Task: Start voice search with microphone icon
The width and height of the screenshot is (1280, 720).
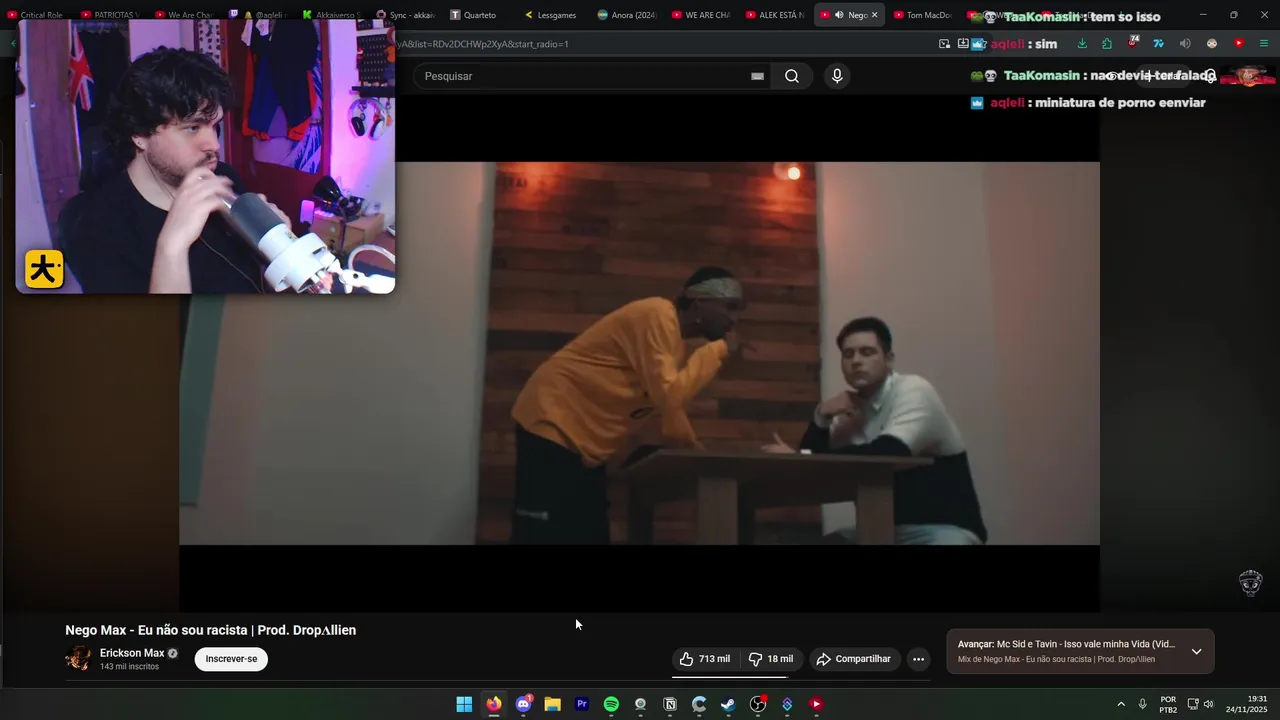Action: pos(837,76)
